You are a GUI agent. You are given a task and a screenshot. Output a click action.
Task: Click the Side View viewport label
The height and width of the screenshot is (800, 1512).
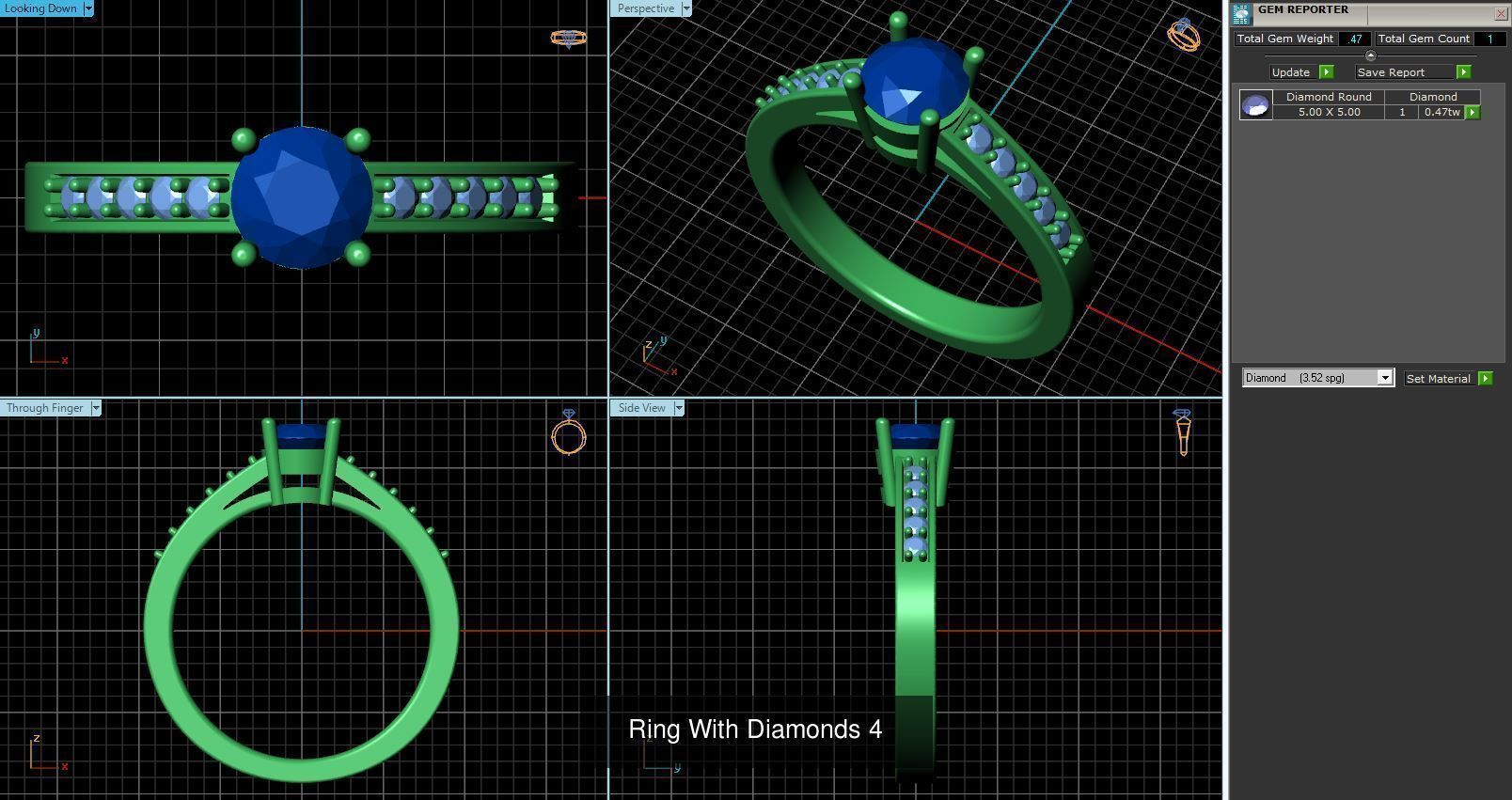click(x=642, y=408)
